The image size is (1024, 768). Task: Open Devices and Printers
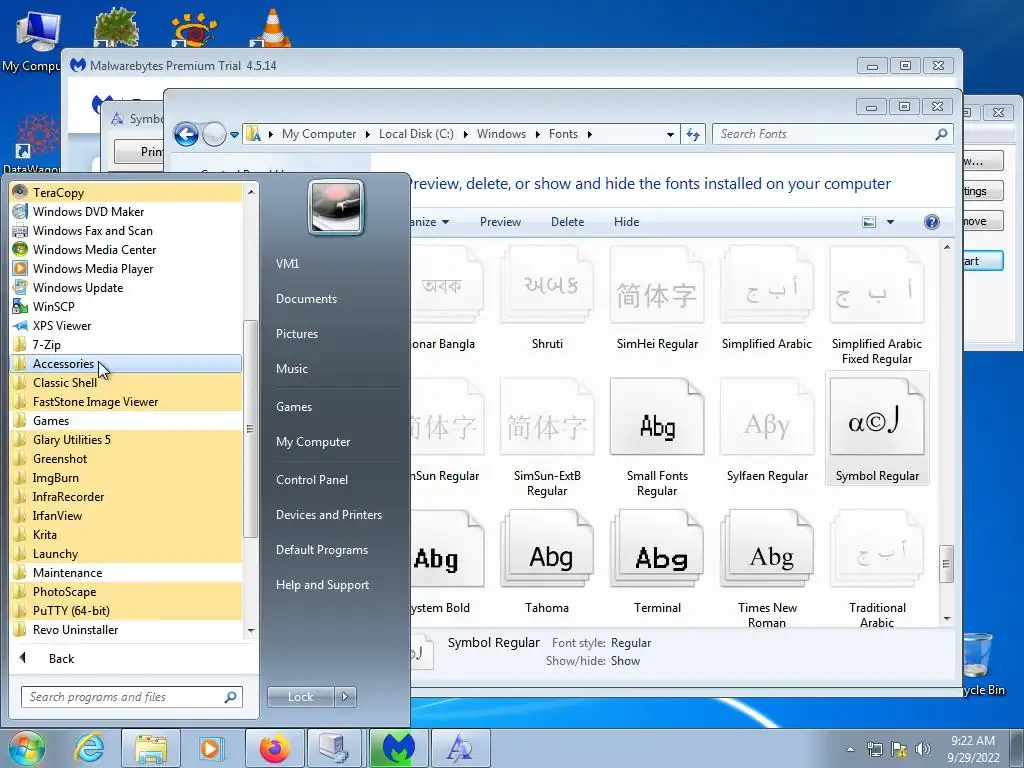click(328, 515)
